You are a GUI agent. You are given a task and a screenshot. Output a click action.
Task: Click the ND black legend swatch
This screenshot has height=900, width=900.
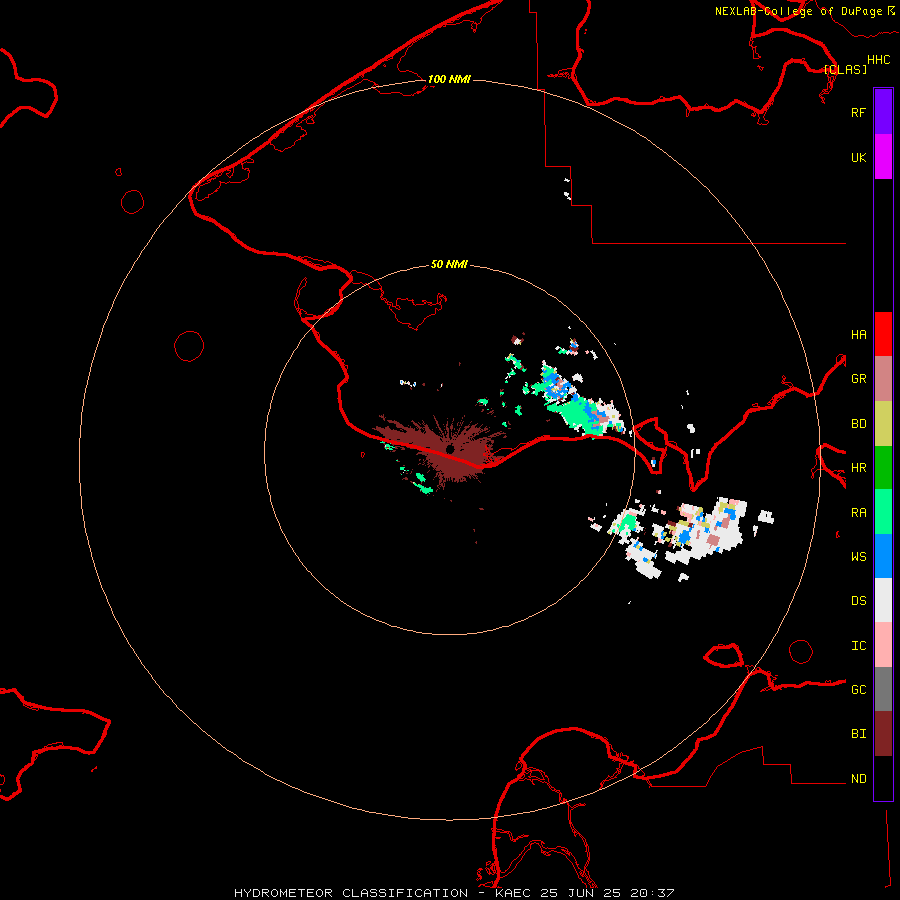883,778
